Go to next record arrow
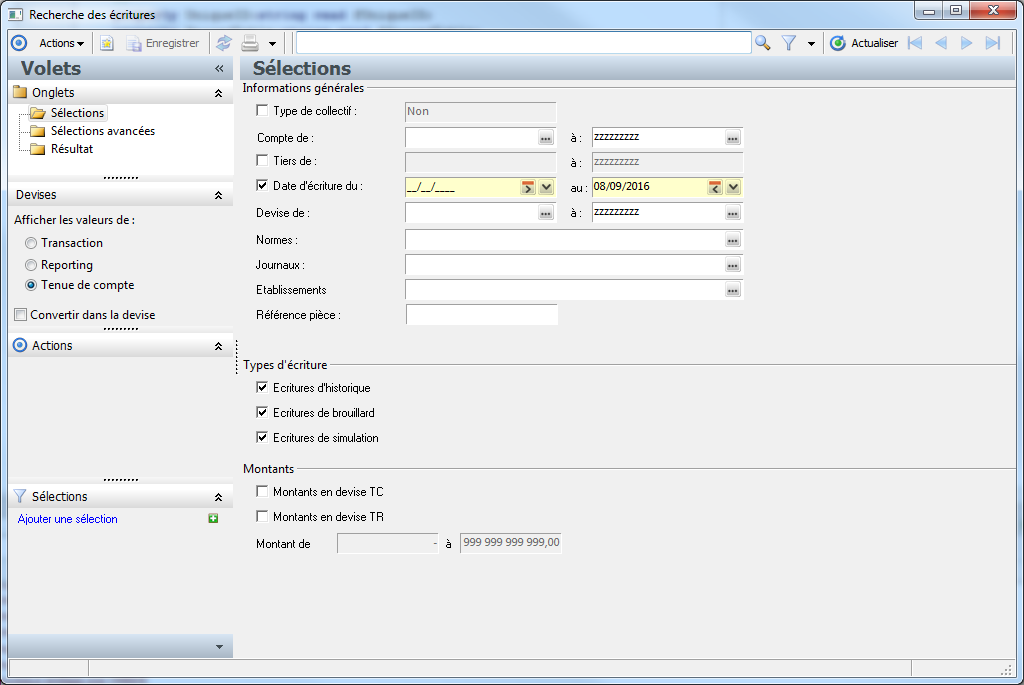This screenshot has height=685, width=1024. click(967, 43)
